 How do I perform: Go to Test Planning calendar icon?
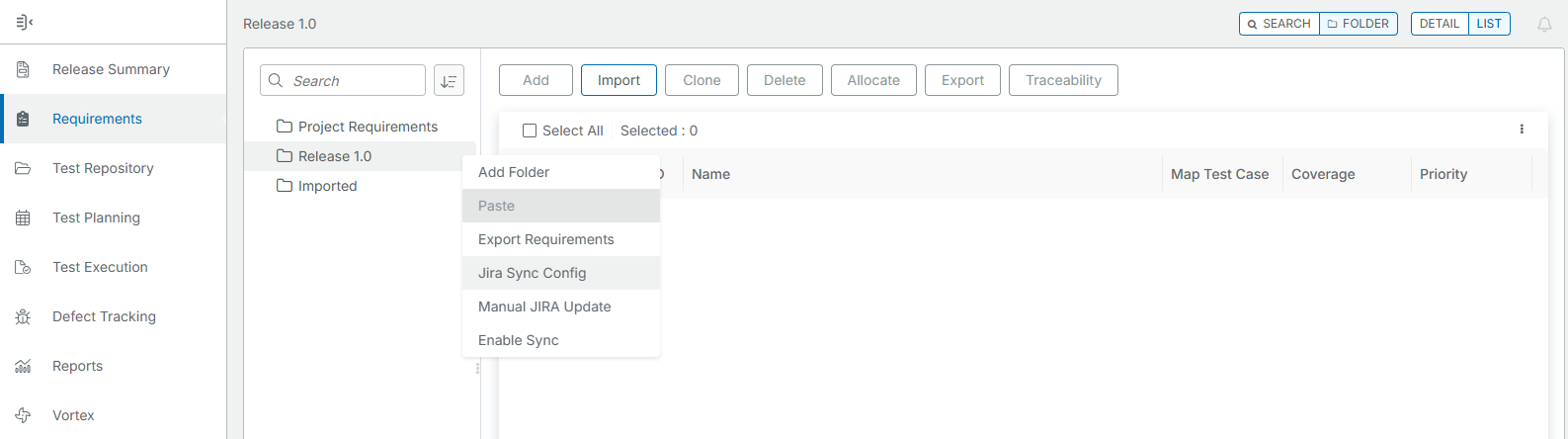(x=23, y=218)
